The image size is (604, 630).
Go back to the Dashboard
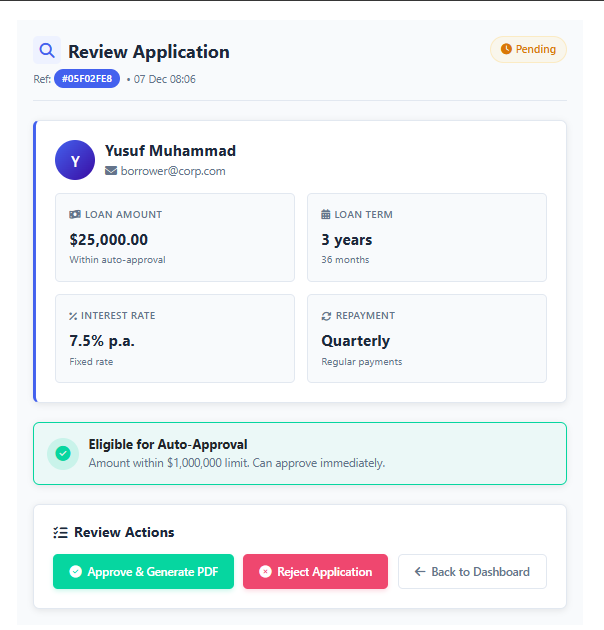click(x=472, y=572)
